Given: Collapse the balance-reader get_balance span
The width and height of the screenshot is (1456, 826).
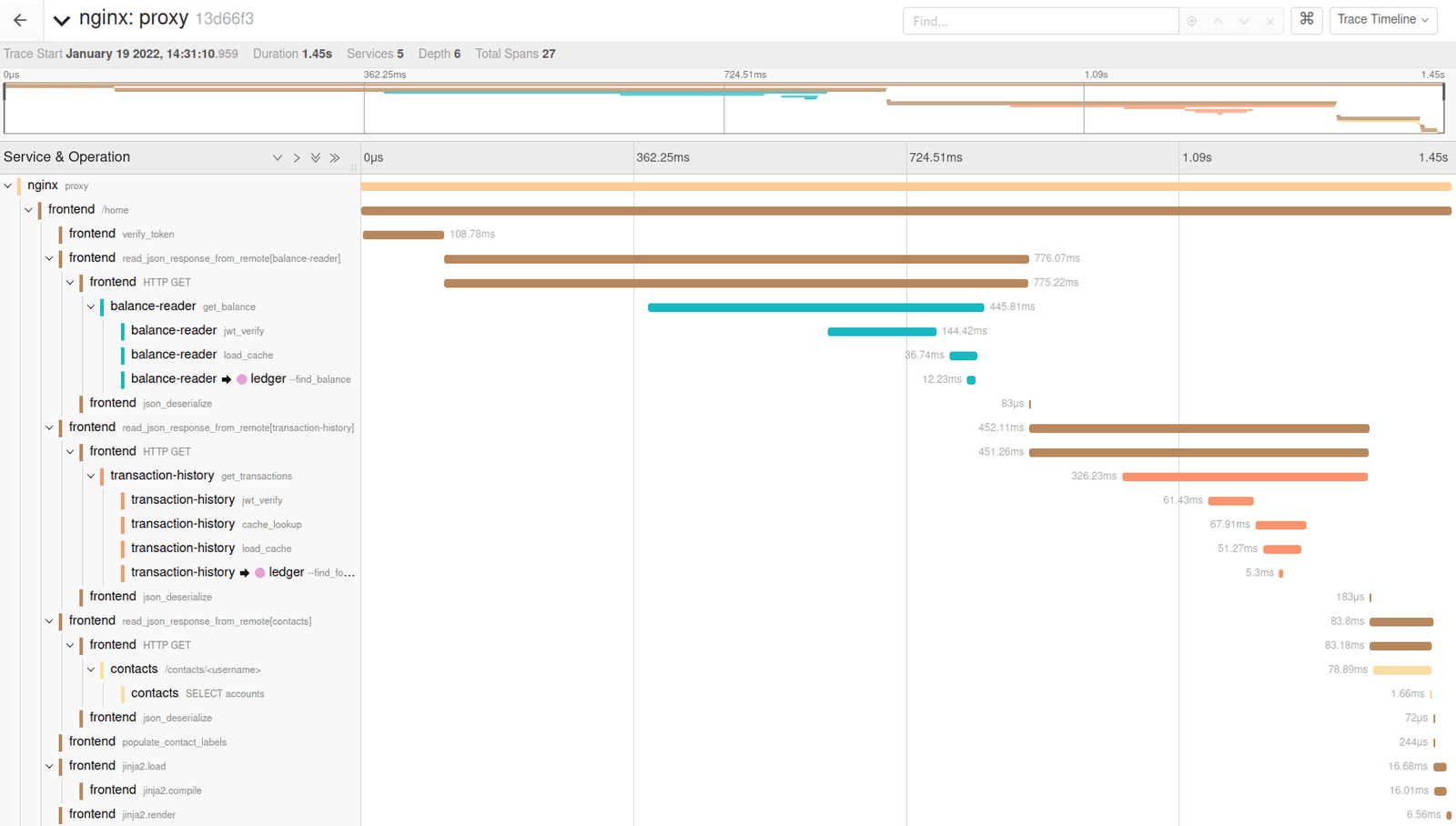Looking at the screenshot, I should pos(91,307).
